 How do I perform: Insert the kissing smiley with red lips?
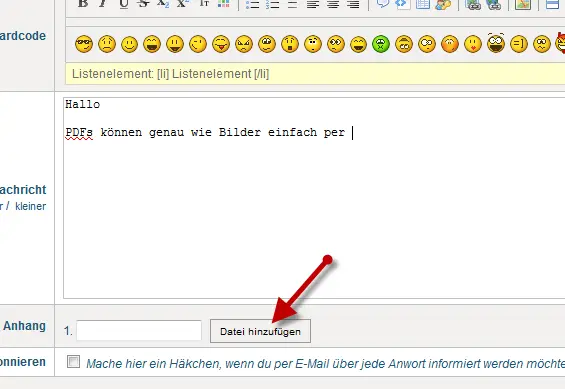pos(473,44)
